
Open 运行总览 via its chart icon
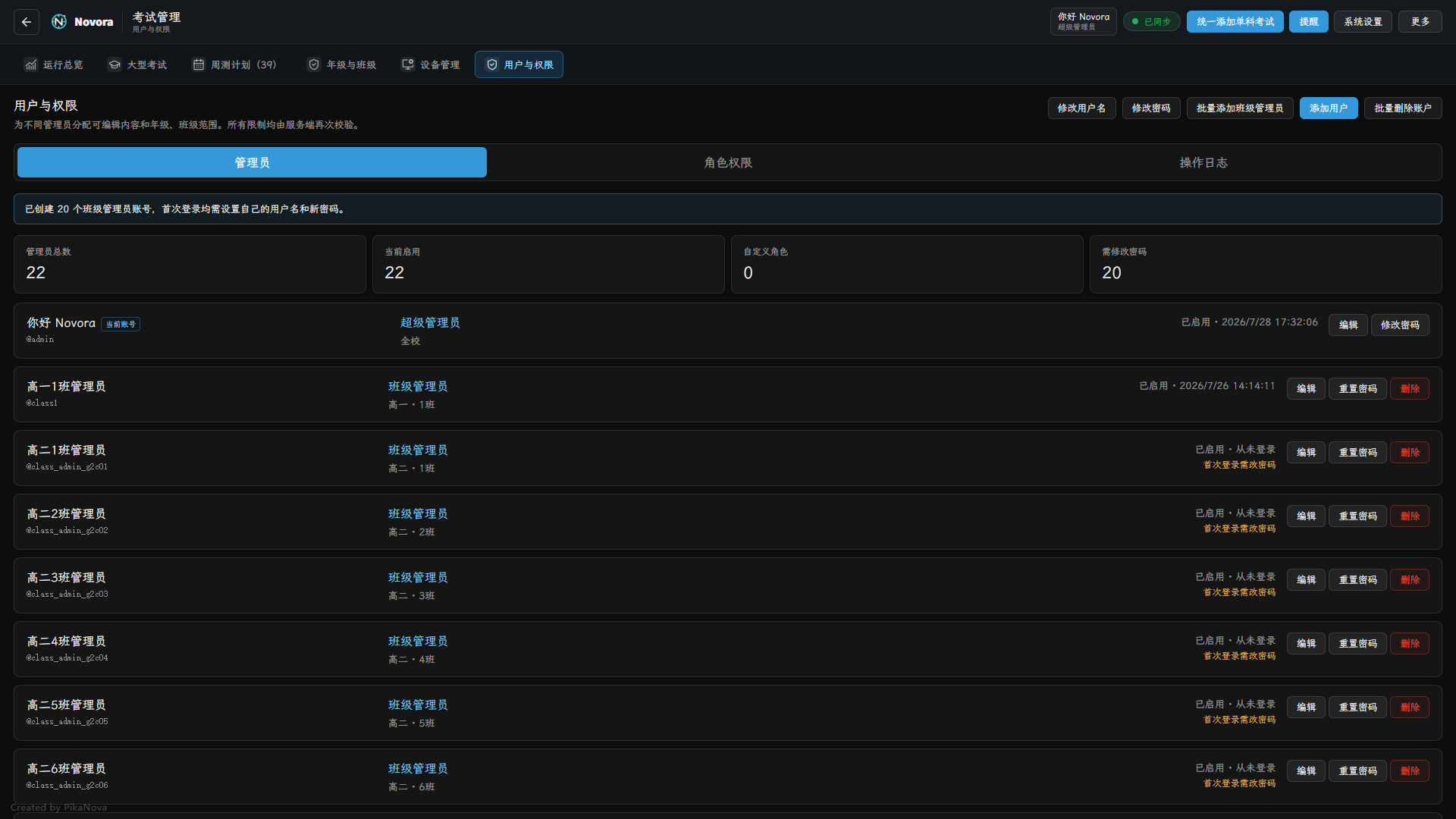[x=31, y=64]
